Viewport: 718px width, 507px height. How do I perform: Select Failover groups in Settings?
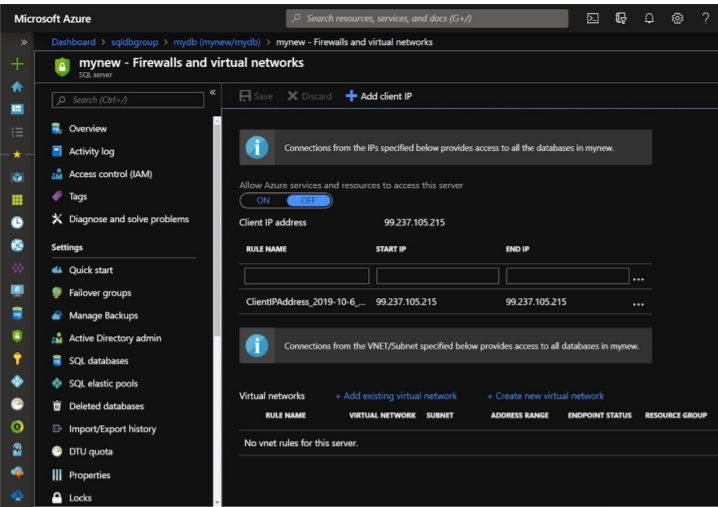[99, 293]
